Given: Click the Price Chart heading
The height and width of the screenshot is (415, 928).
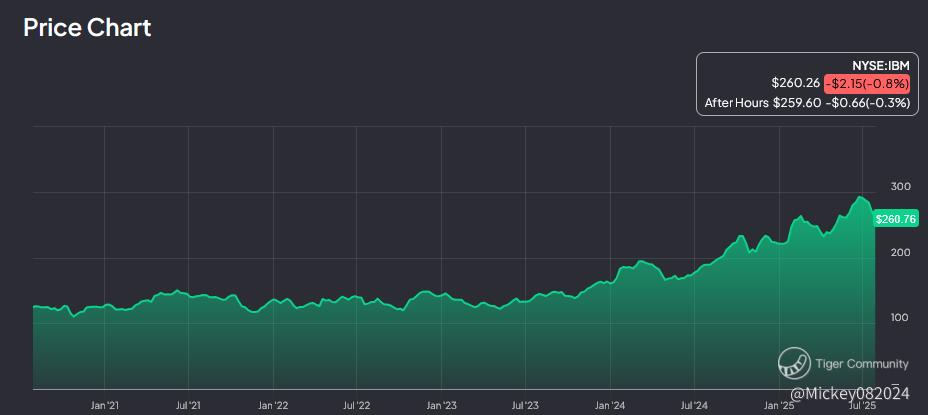Looking at the screenshot, I should (87, 28).
